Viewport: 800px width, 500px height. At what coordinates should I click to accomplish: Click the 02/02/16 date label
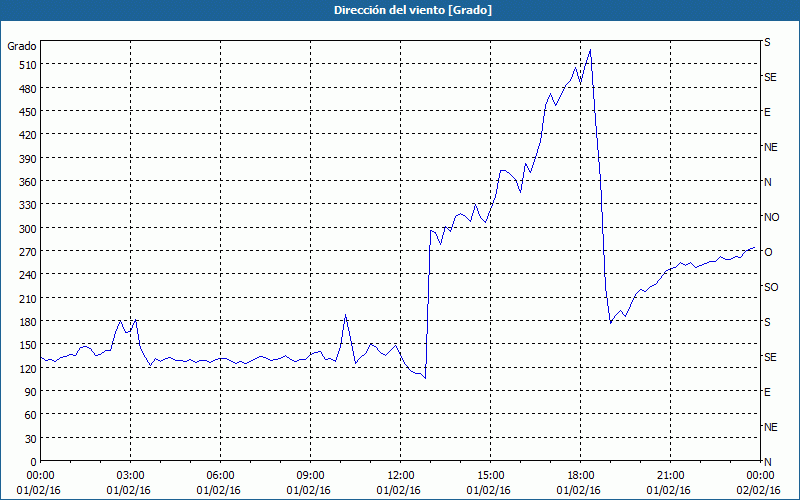pyautogui.click(x=758, y=490)
